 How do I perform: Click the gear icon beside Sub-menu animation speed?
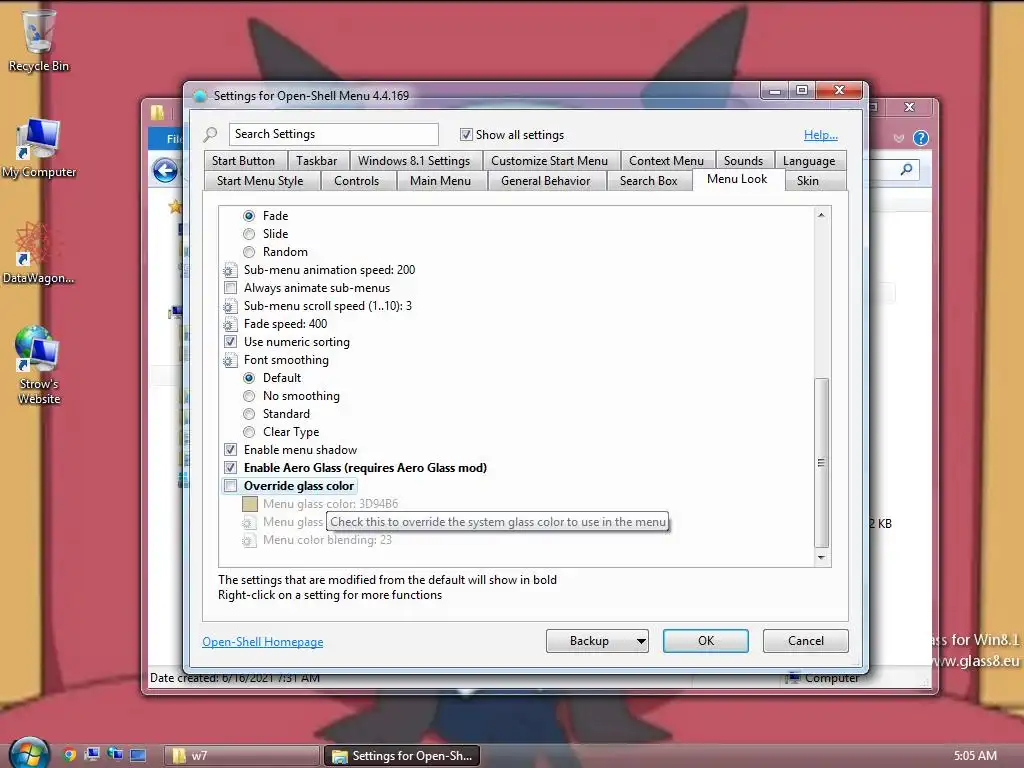(229, 270)
